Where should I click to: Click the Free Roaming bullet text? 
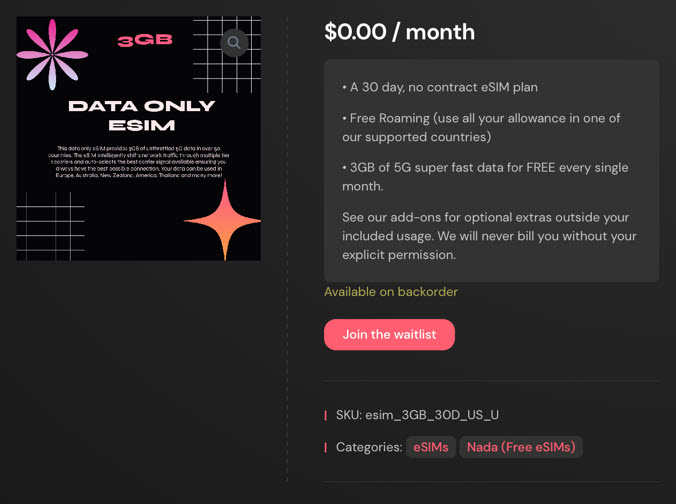pos(481,127)
